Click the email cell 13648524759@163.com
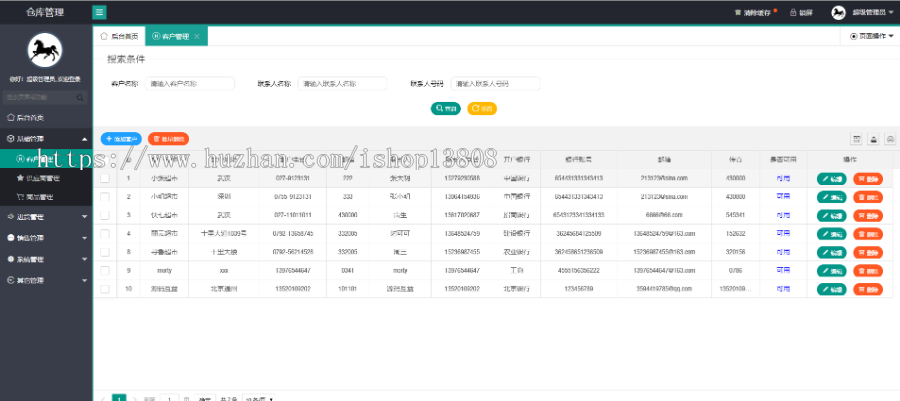This screenshot has width=900, height=401. (664, 233)
